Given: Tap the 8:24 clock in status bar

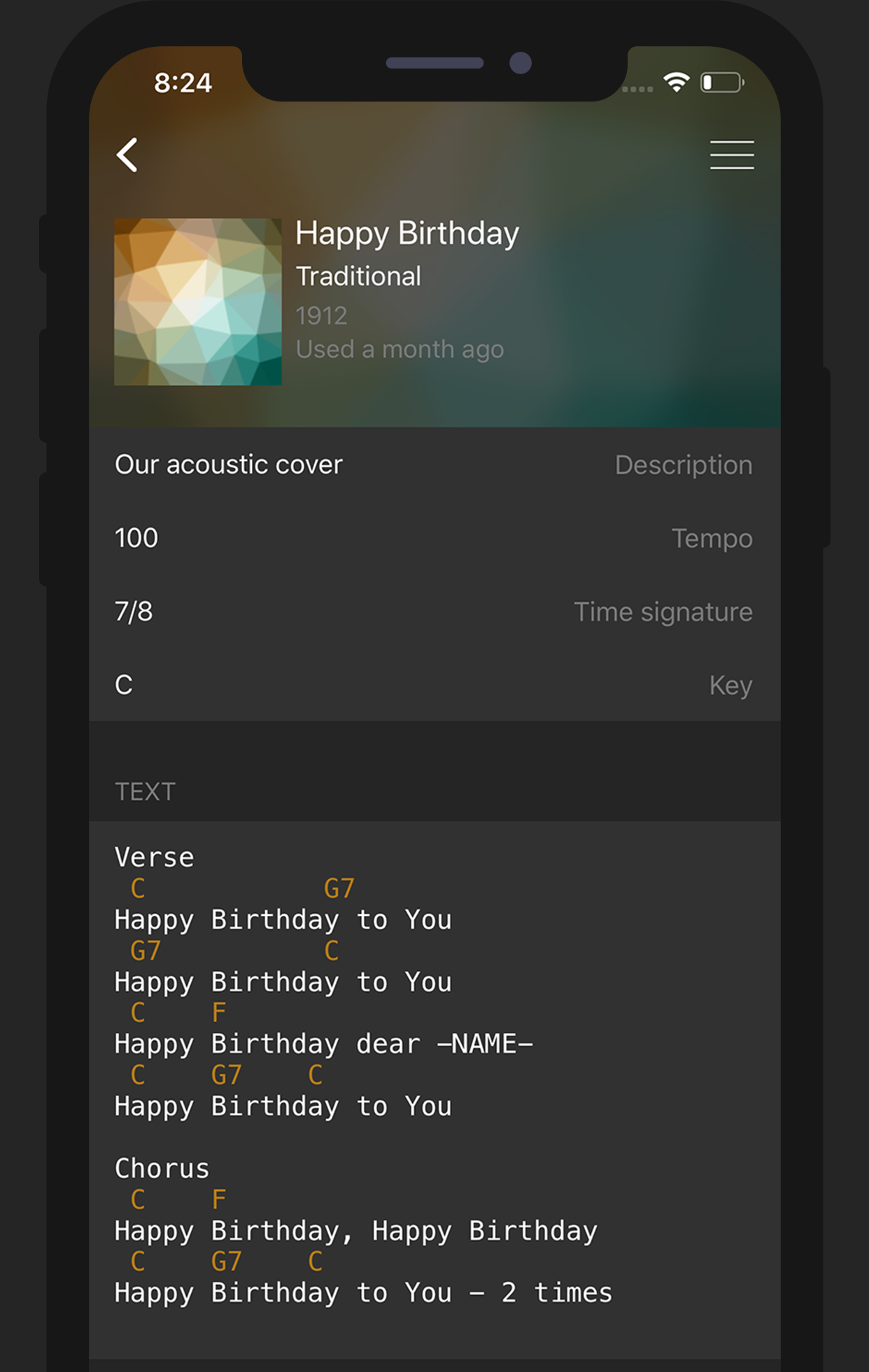Looking at the screenshot, I should coord(183,83).
